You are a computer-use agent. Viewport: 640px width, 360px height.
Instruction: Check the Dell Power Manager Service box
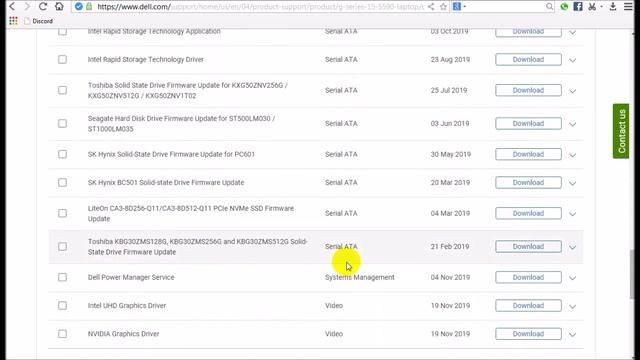(62, 277)
